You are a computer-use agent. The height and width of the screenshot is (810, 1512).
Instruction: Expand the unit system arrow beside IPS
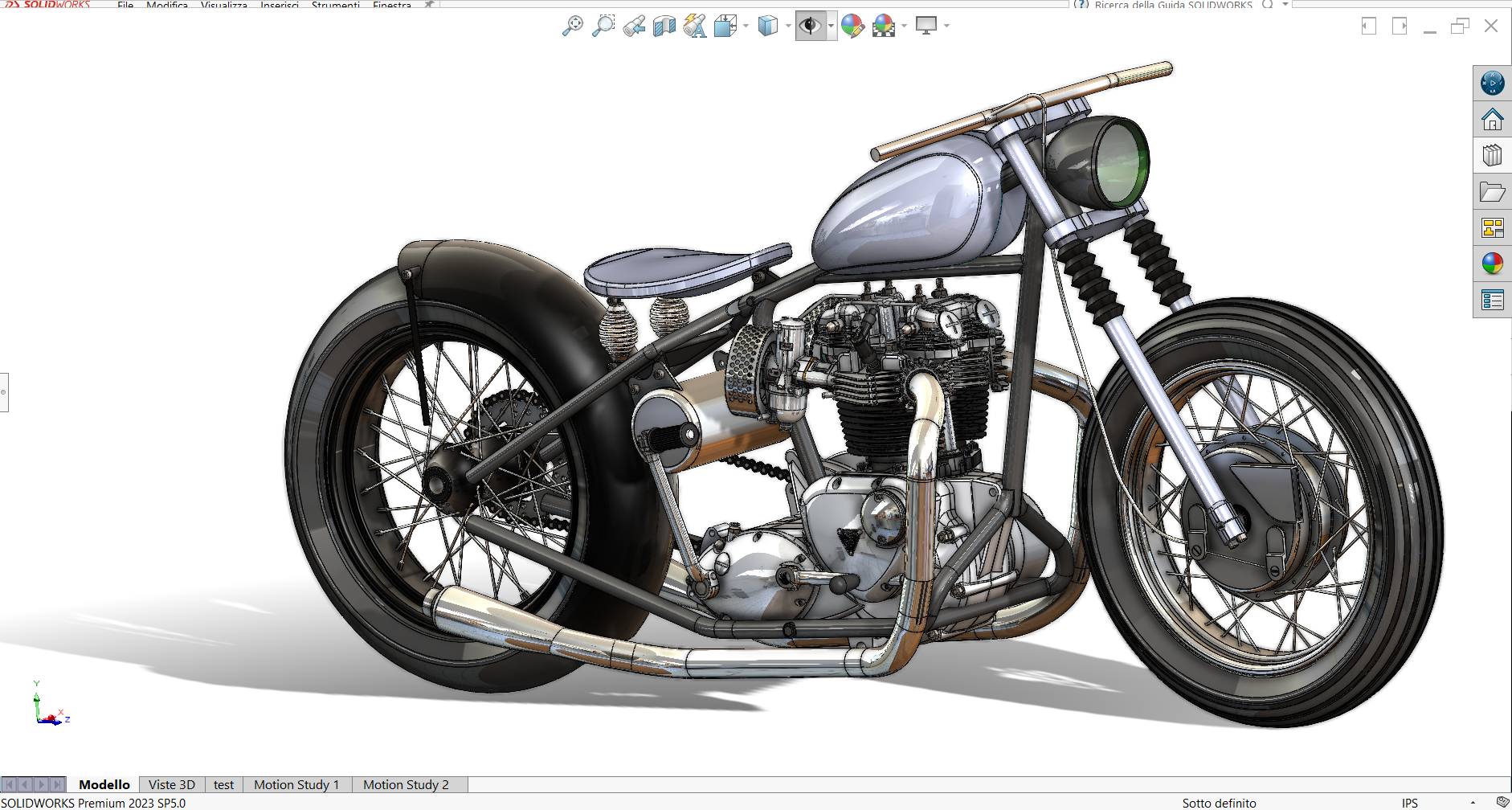(x=1473, y=803)
